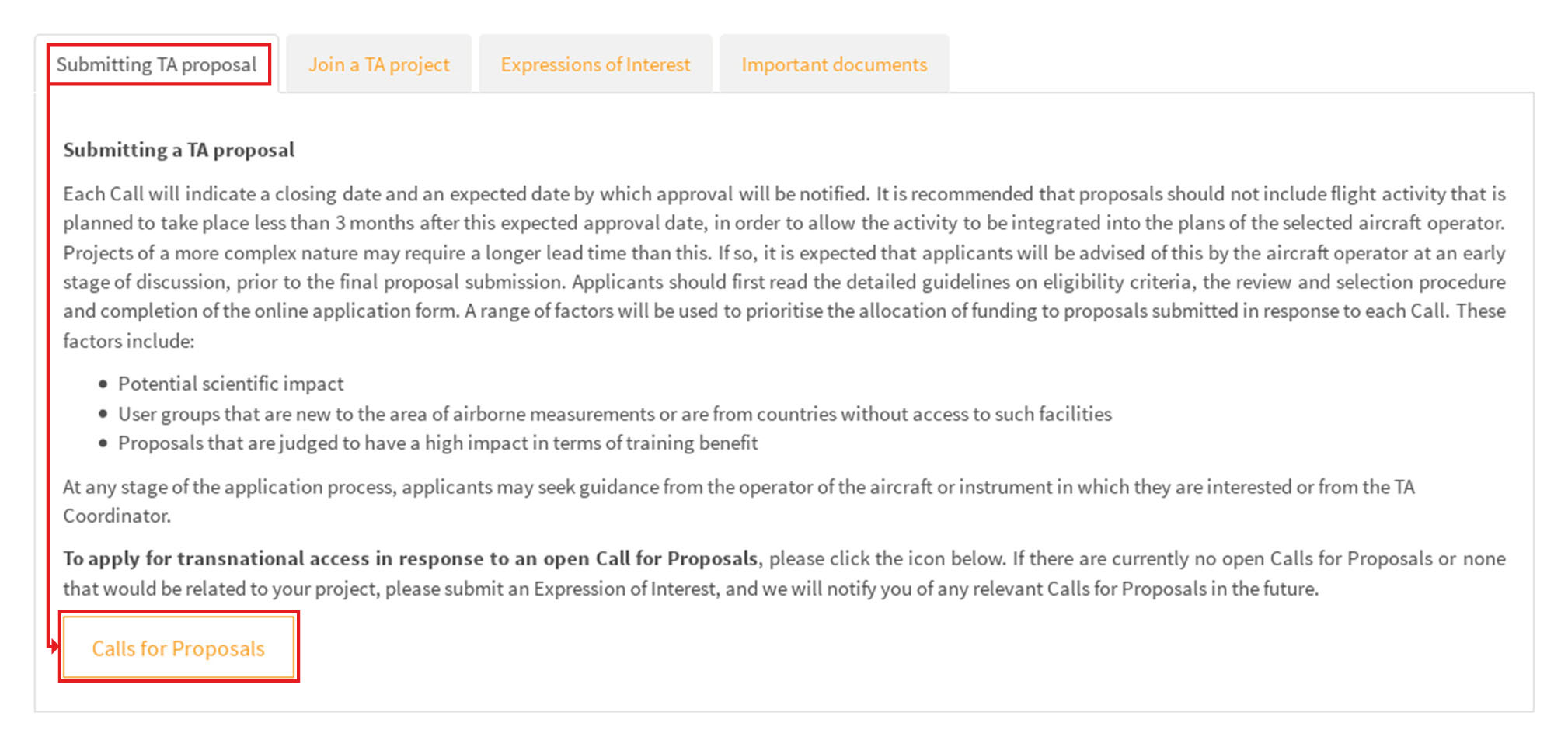The width and height of the screenshot is (1568, 747).
Task: Open the Submitting TA proposal tab
Action: point(156,64)
